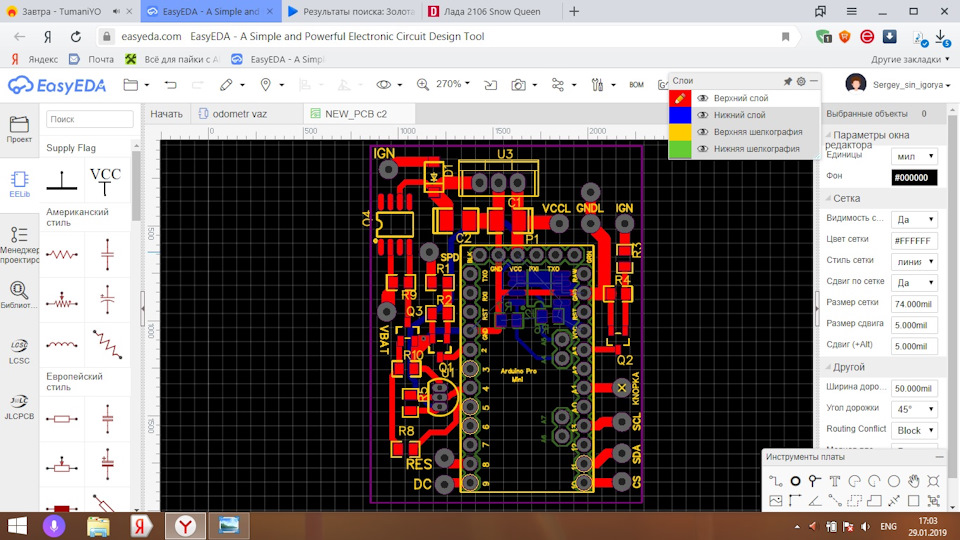Screen dimensions: 960x540
Task: Switch to the Начать tab
Action: coord(167,114)
